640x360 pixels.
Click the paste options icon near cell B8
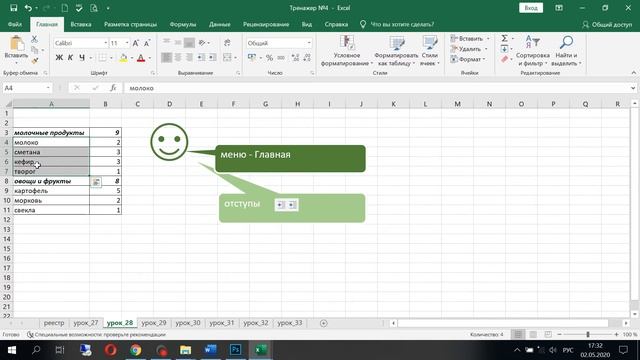click(x=96, y=182)
